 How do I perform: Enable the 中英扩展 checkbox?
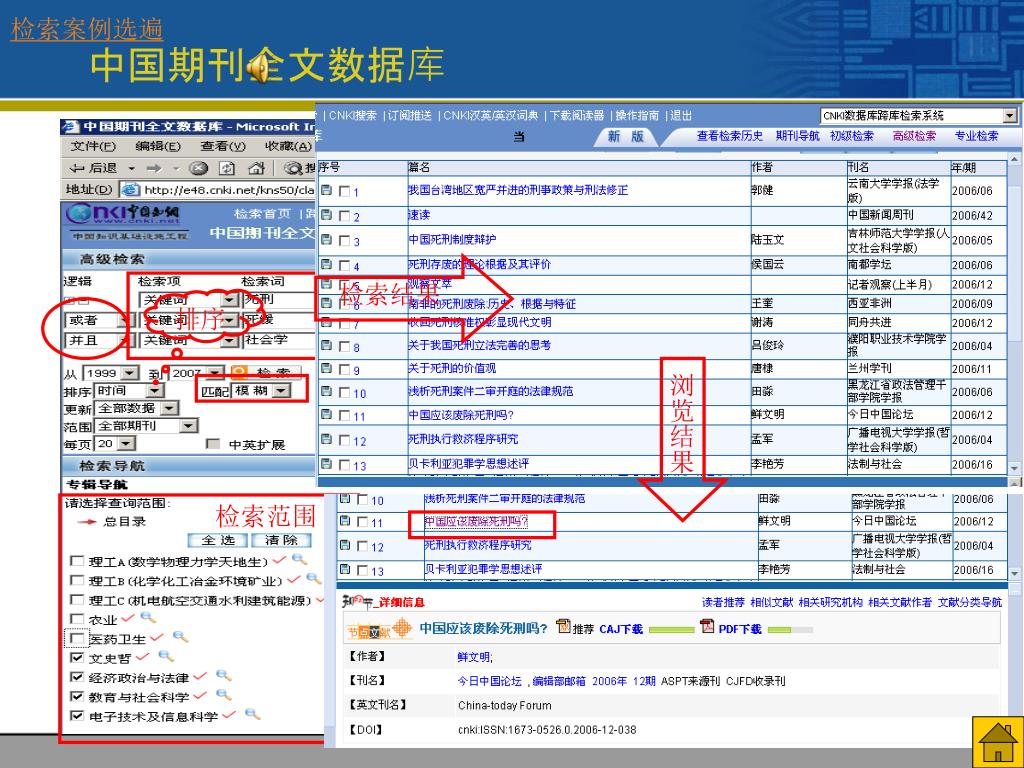pos(212,444)
